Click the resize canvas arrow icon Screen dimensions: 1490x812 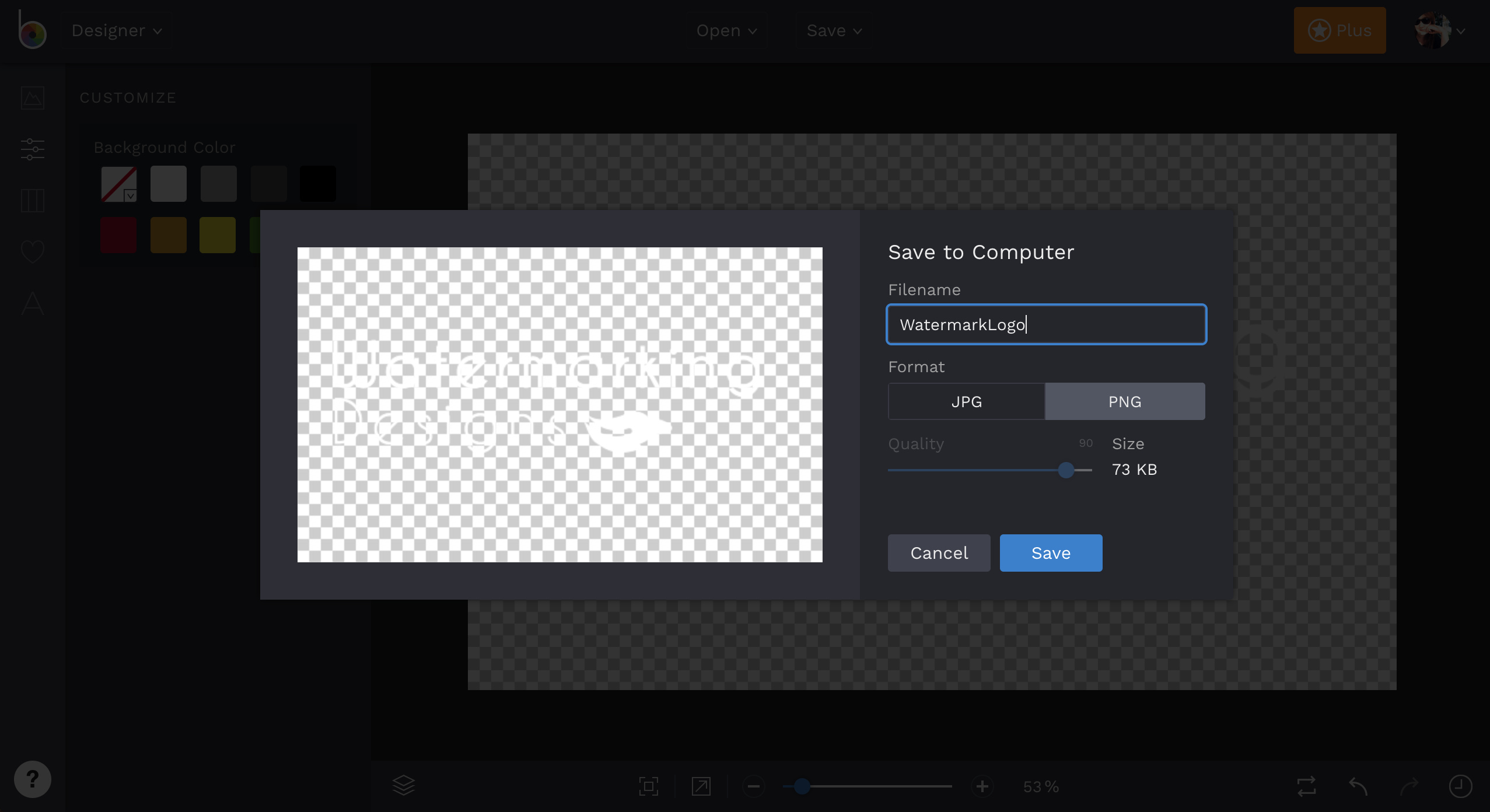click(701, 786)
